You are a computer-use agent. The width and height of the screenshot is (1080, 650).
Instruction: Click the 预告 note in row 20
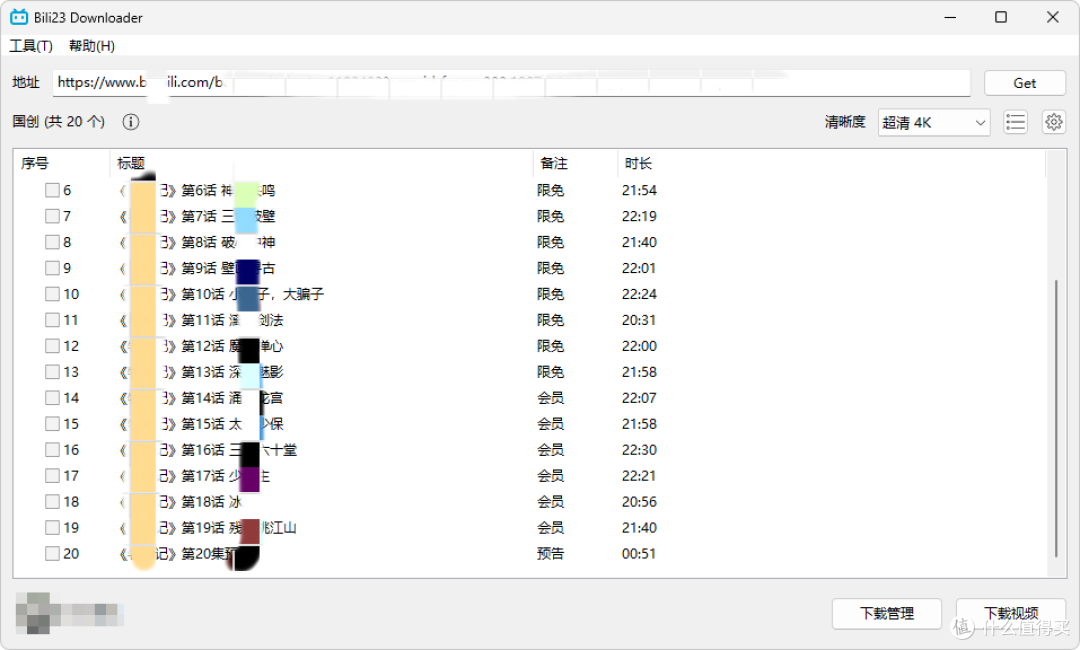[x=550, y=554]
